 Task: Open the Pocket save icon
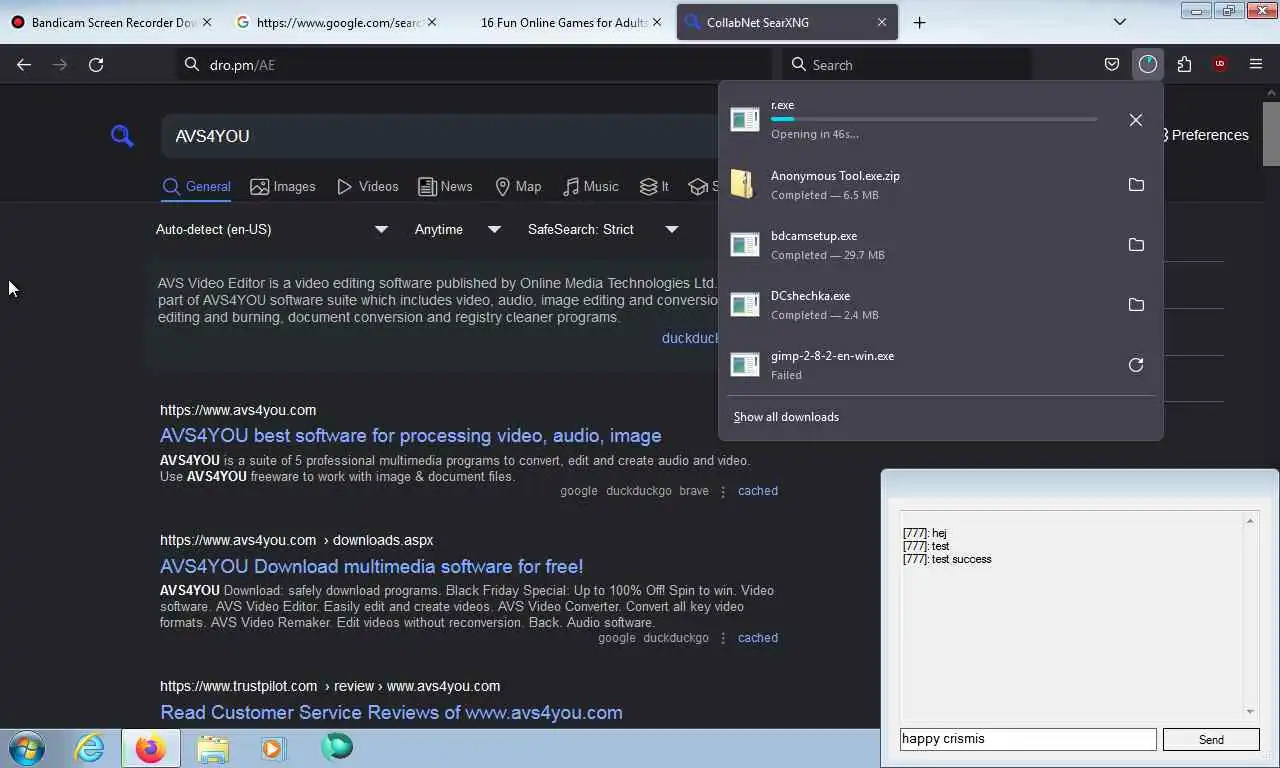[x=1112, y=64]
